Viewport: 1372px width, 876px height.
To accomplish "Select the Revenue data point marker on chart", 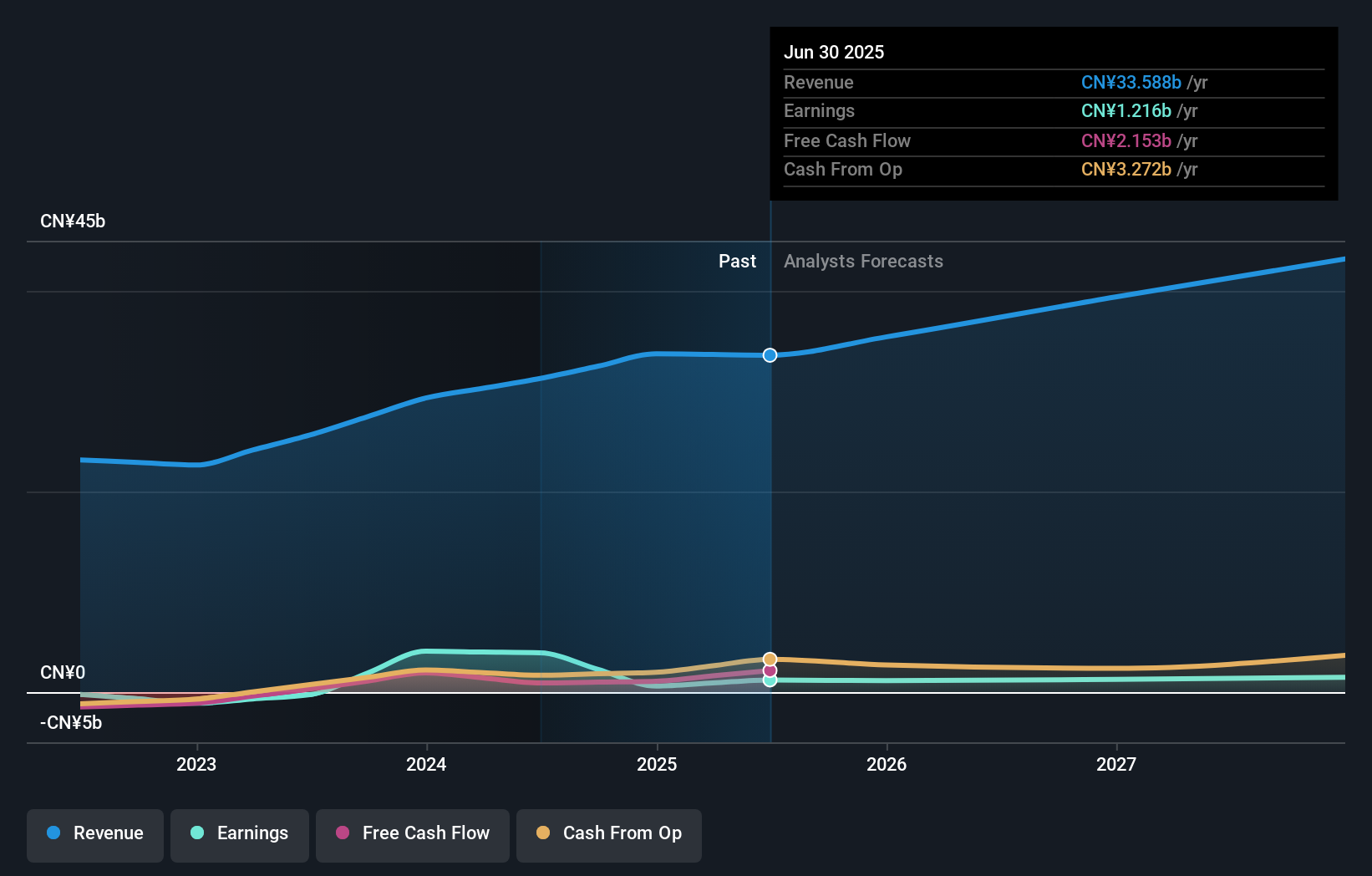I will tap(770, 355).
